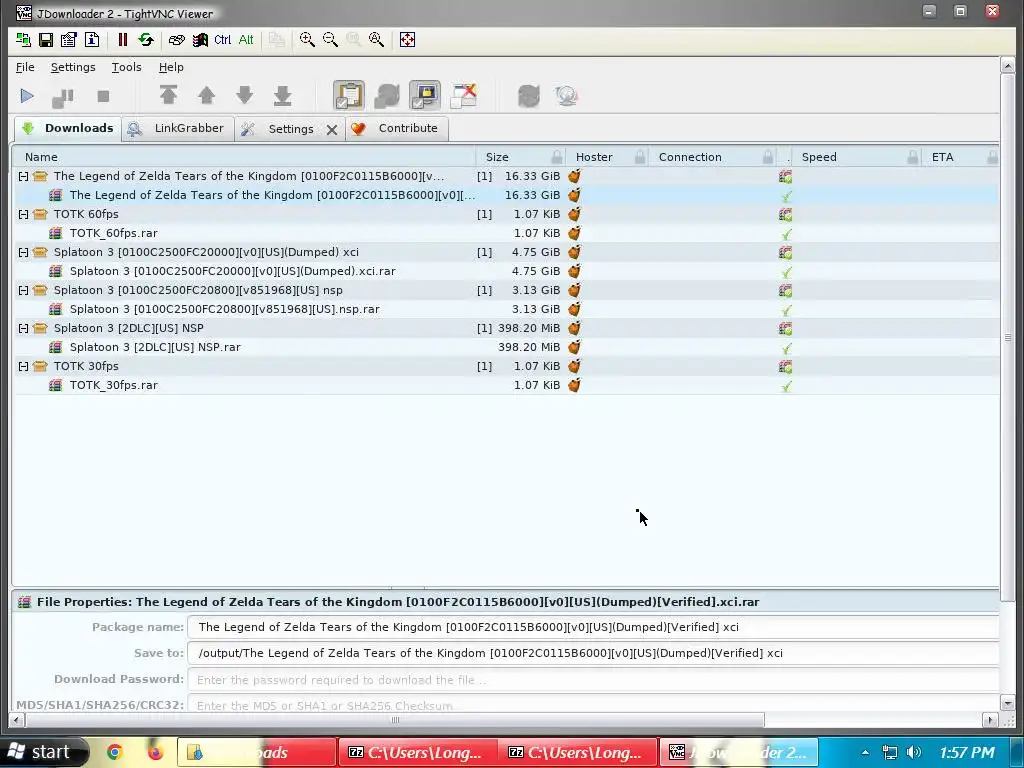Click the update check icon
Viewport: 1024px width, 768px height.
[567, 96]
